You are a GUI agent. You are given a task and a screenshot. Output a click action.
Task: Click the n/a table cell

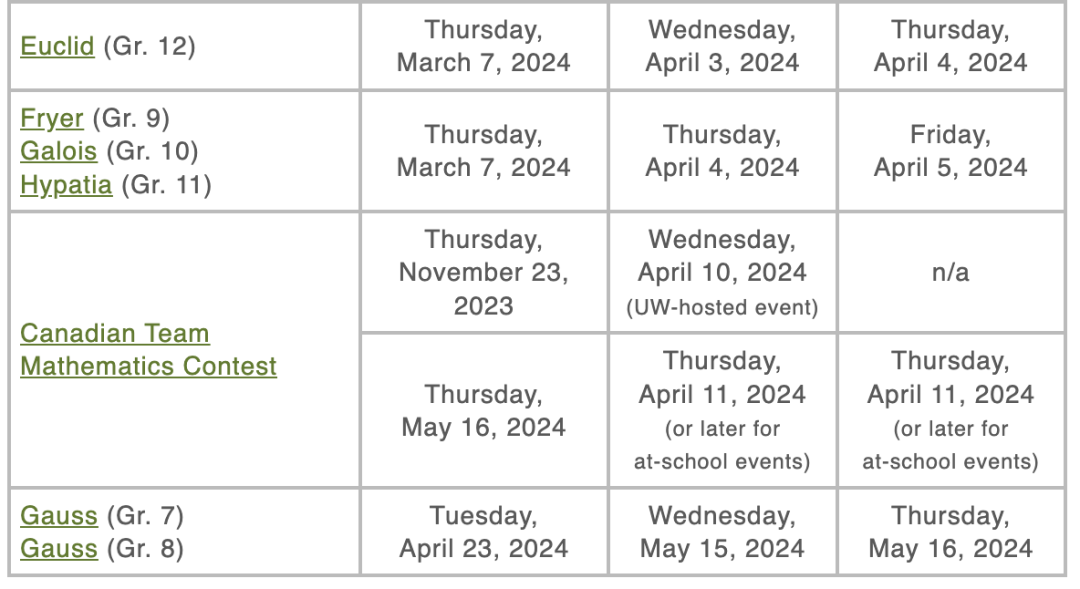point(950,272)
